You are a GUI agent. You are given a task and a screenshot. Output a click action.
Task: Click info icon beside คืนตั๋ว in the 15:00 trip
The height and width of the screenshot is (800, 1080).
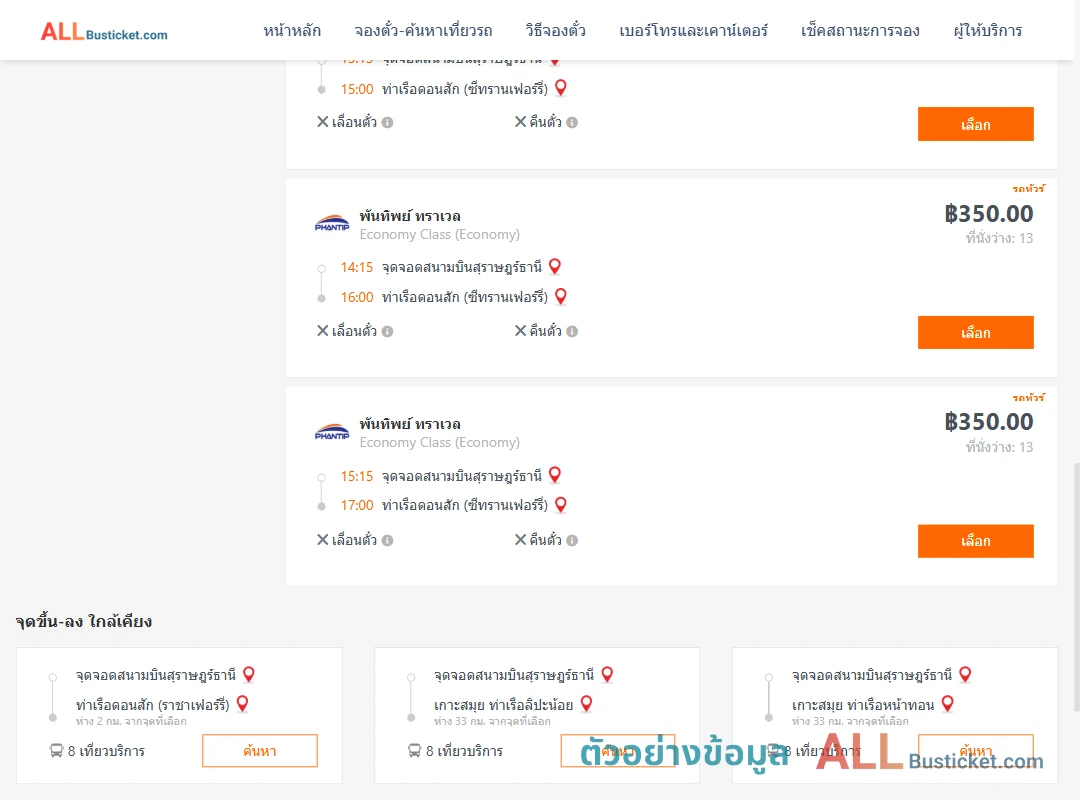pyautogui.click(x=572, y=123)
